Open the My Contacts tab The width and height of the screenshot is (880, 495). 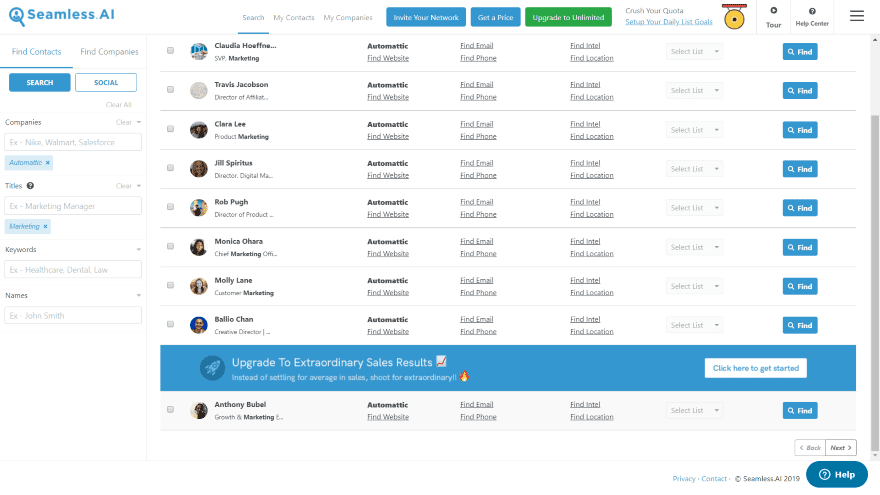click(294, 18)
